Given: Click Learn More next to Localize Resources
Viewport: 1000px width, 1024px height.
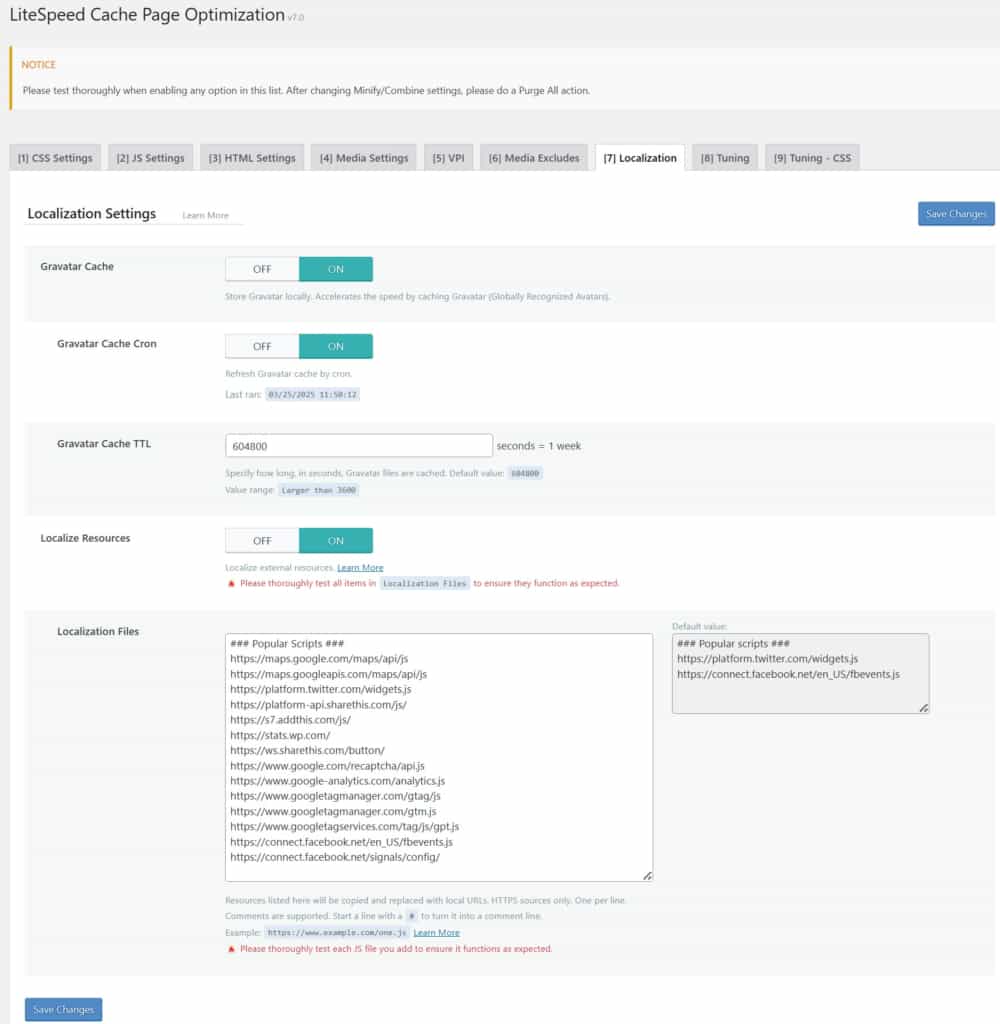Looking at the screenshot, I should pyautogui.click(x=359, y=566).
